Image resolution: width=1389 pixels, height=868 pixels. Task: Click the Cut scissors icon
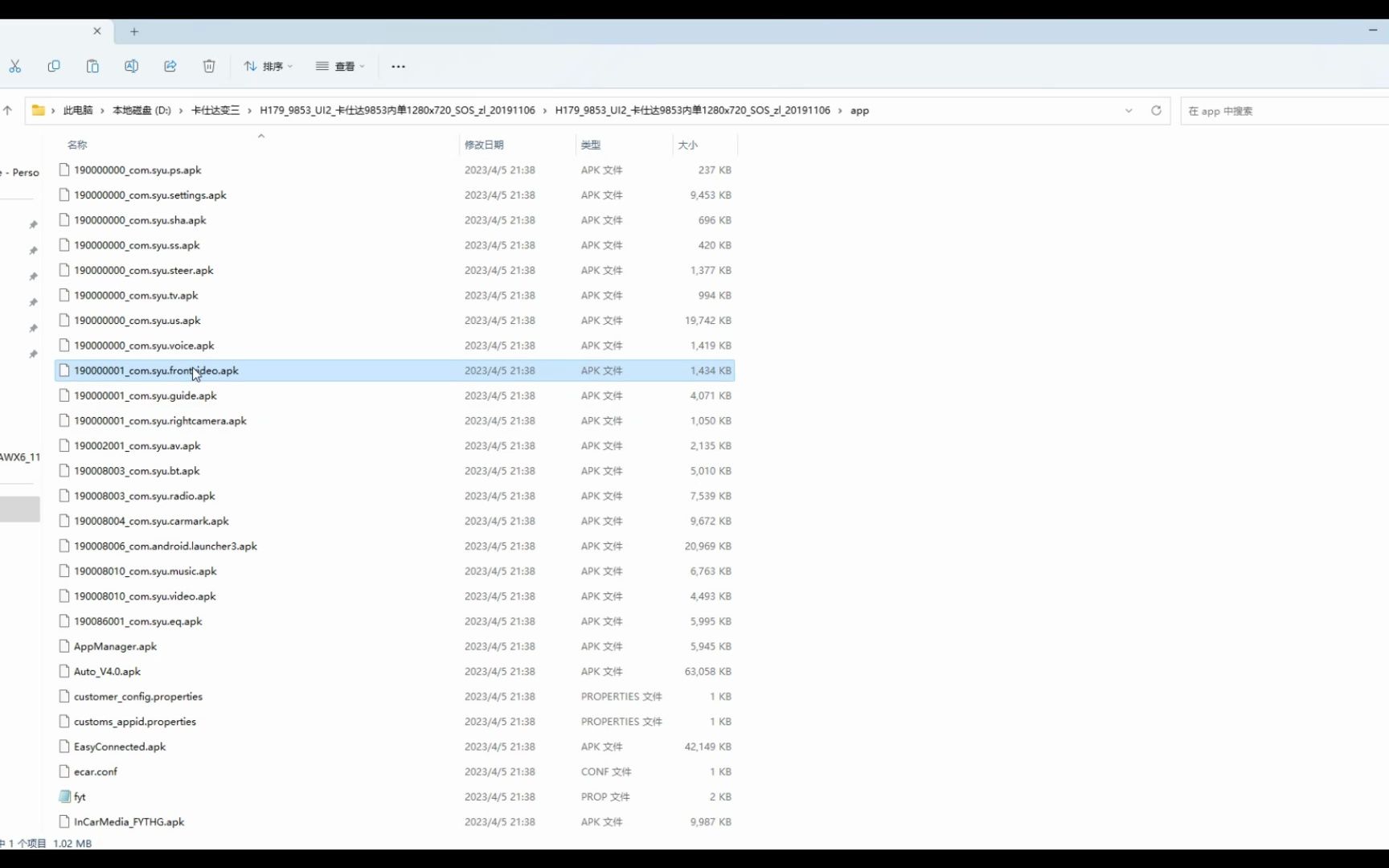click(14, 66)
